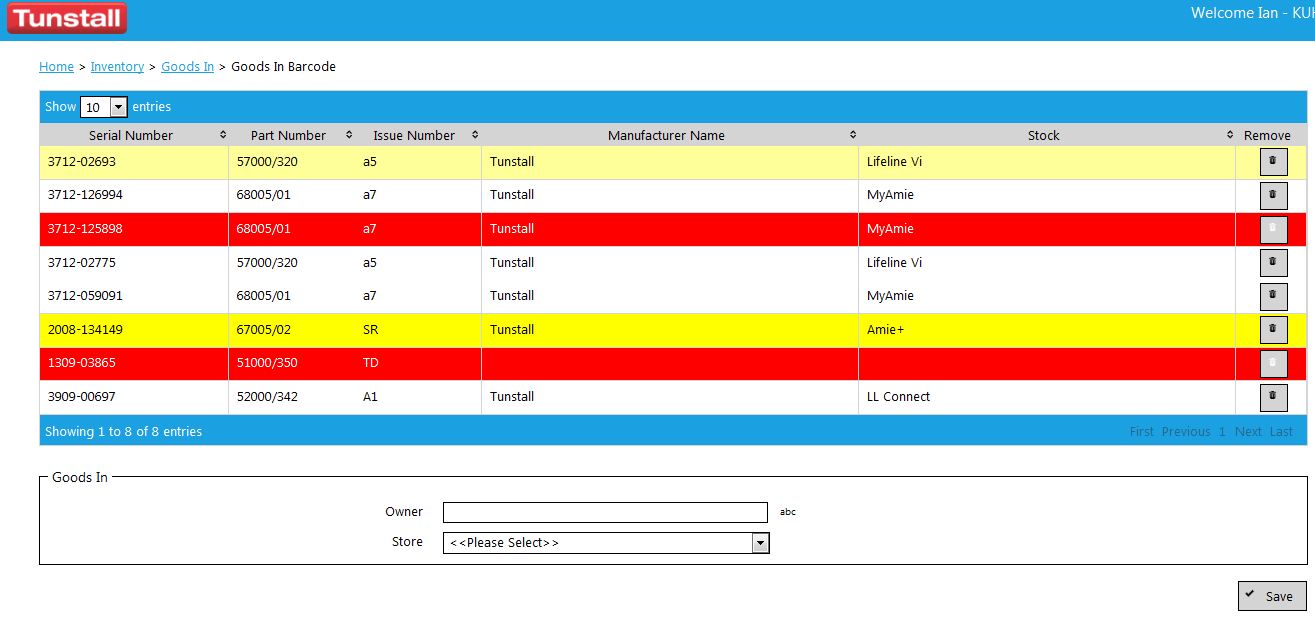Remove row with serial 3712-059091
Viewport: 1315px width, 621px height.
[x=1272, y=296]
